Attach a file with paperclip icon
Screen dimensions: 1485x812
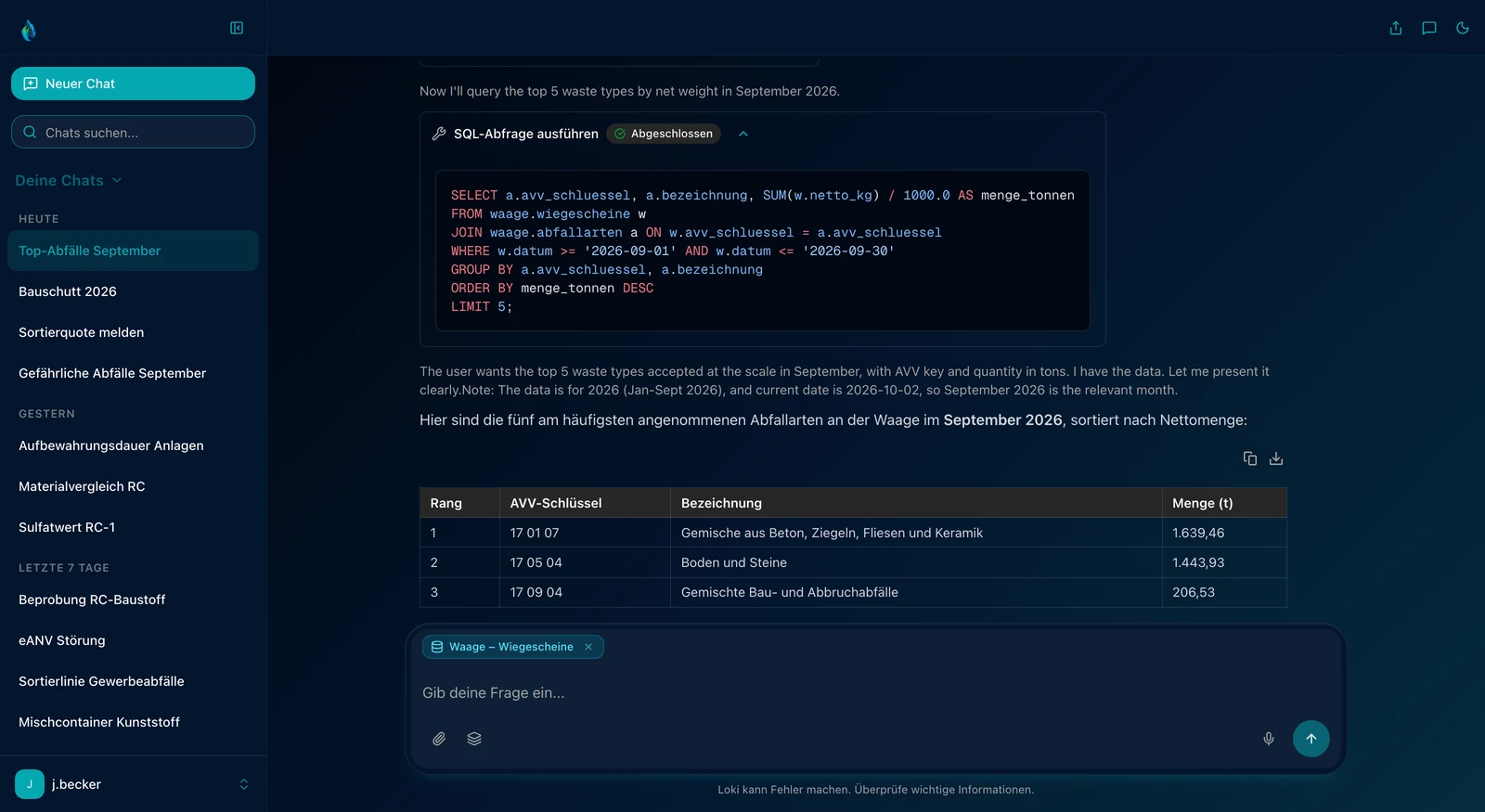coord(439,739)
